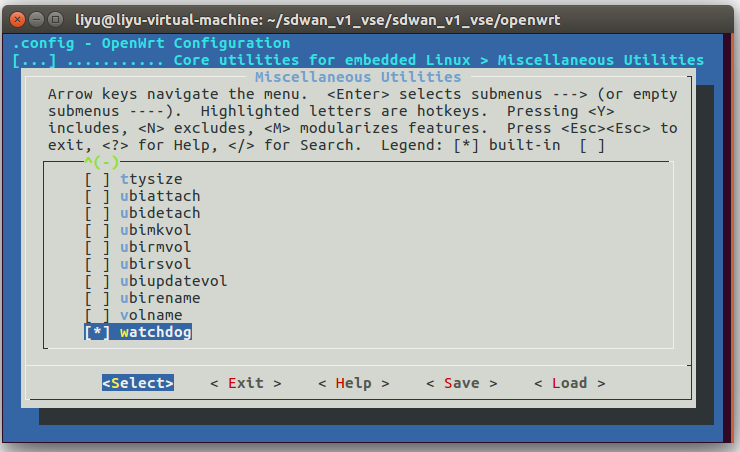Toggle the ubiattach checkbox
Screen dimensions: 740x452
(x=97, y=196)
